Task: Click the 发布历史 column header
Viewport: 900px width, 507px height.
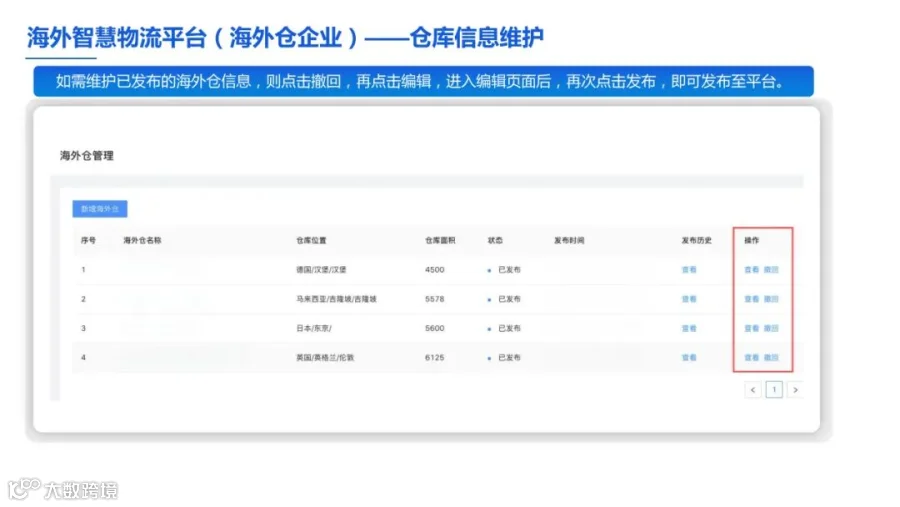Action: coord(696,240)
